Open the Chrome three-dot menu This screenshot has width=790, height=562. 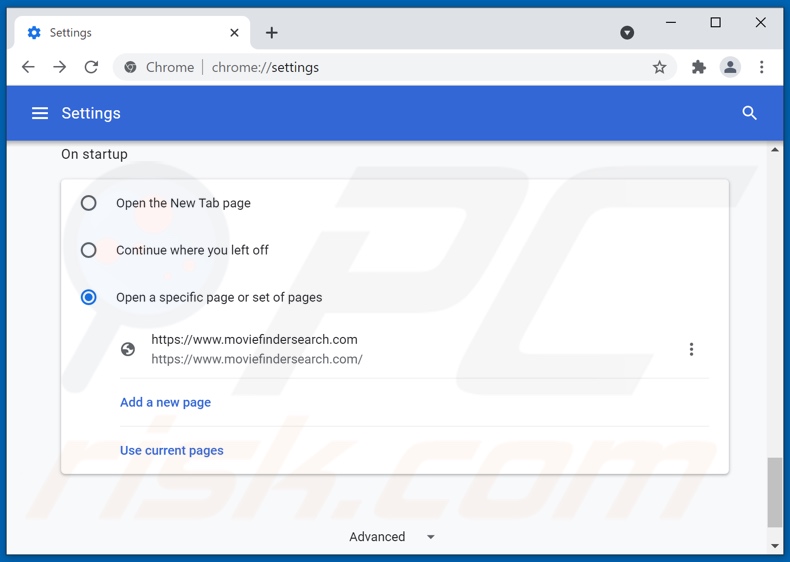[761, 68]
